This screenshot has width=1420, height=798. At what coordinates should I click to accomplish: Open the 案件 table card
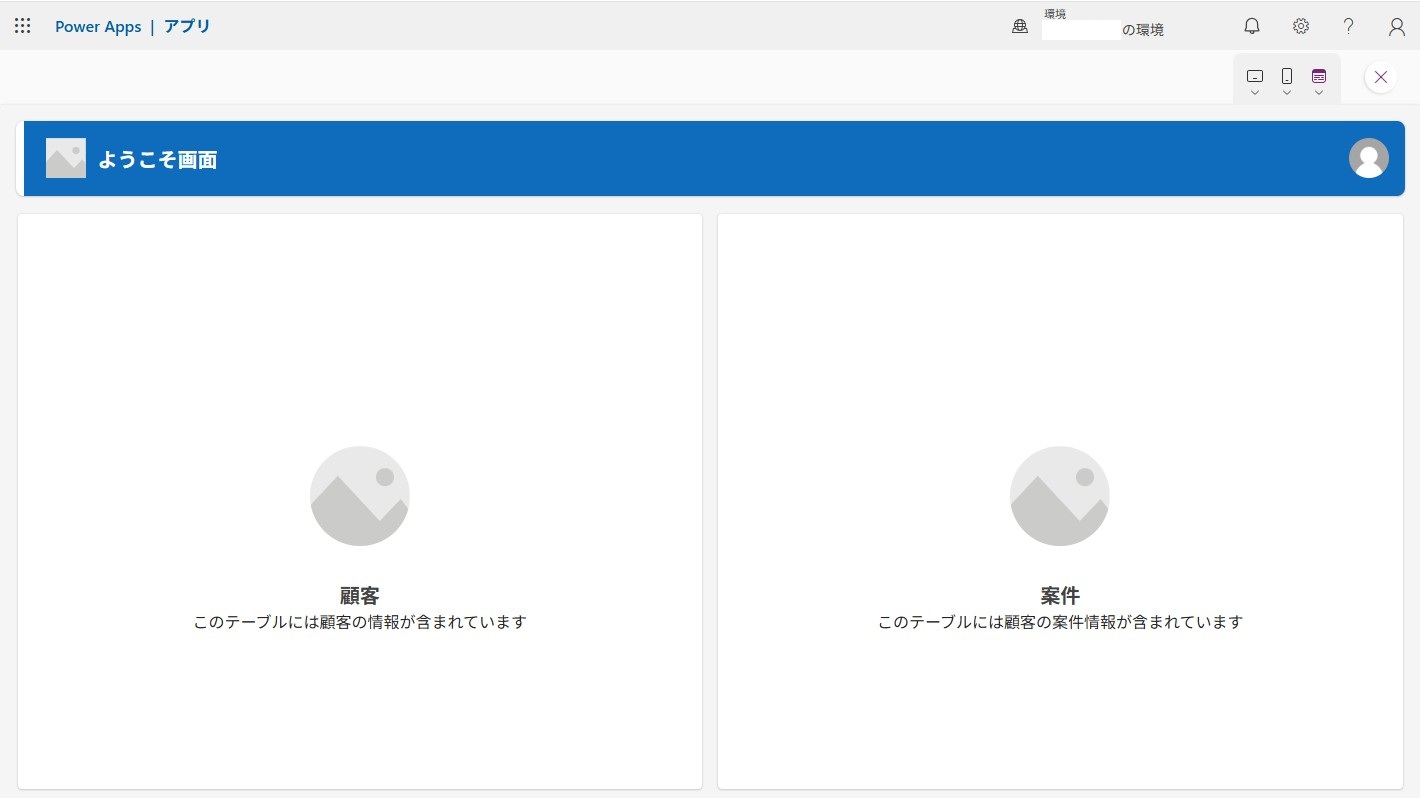tap(1060, 501)
